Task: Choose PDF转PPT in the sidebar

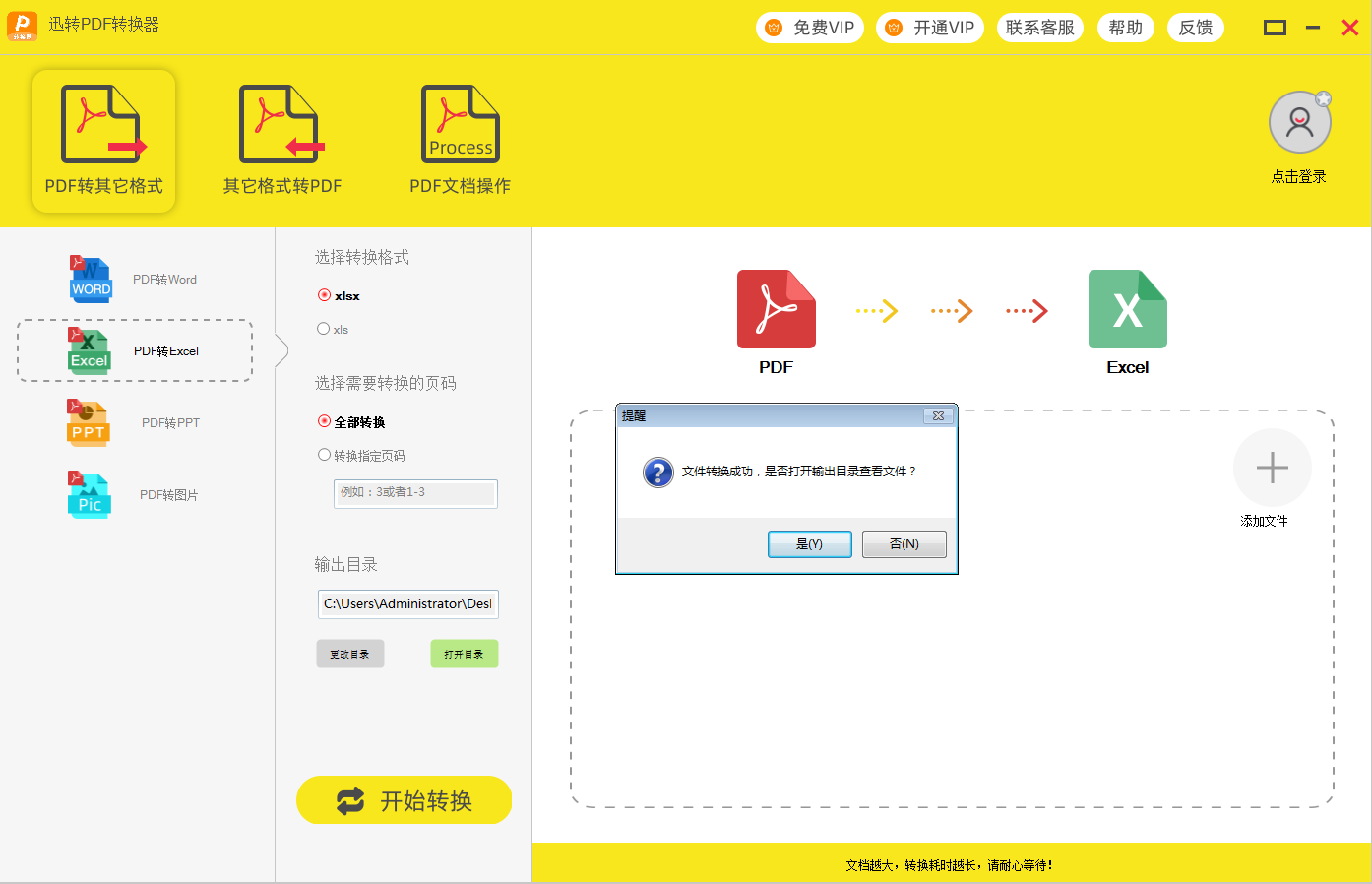Action: [134, 423]
